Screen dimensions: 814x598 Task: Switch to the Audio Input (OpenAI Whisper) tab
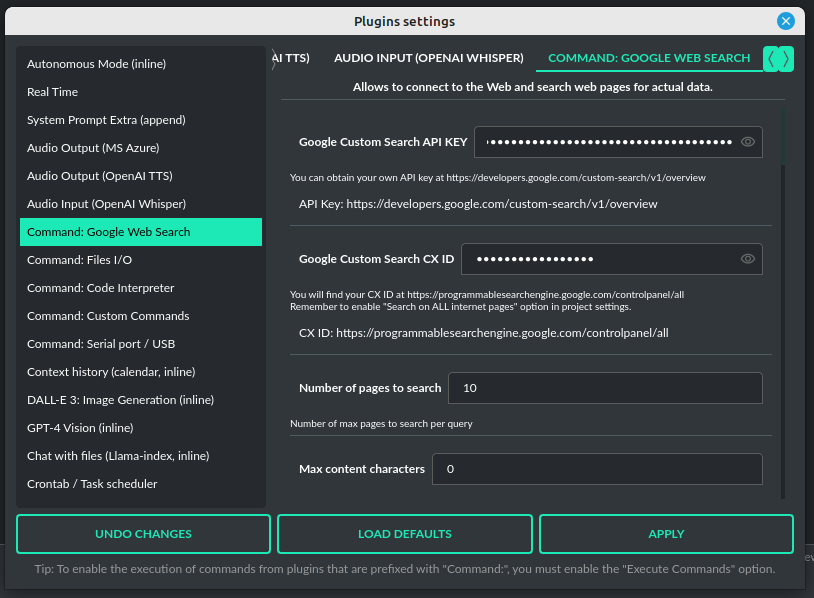point(428,58)
